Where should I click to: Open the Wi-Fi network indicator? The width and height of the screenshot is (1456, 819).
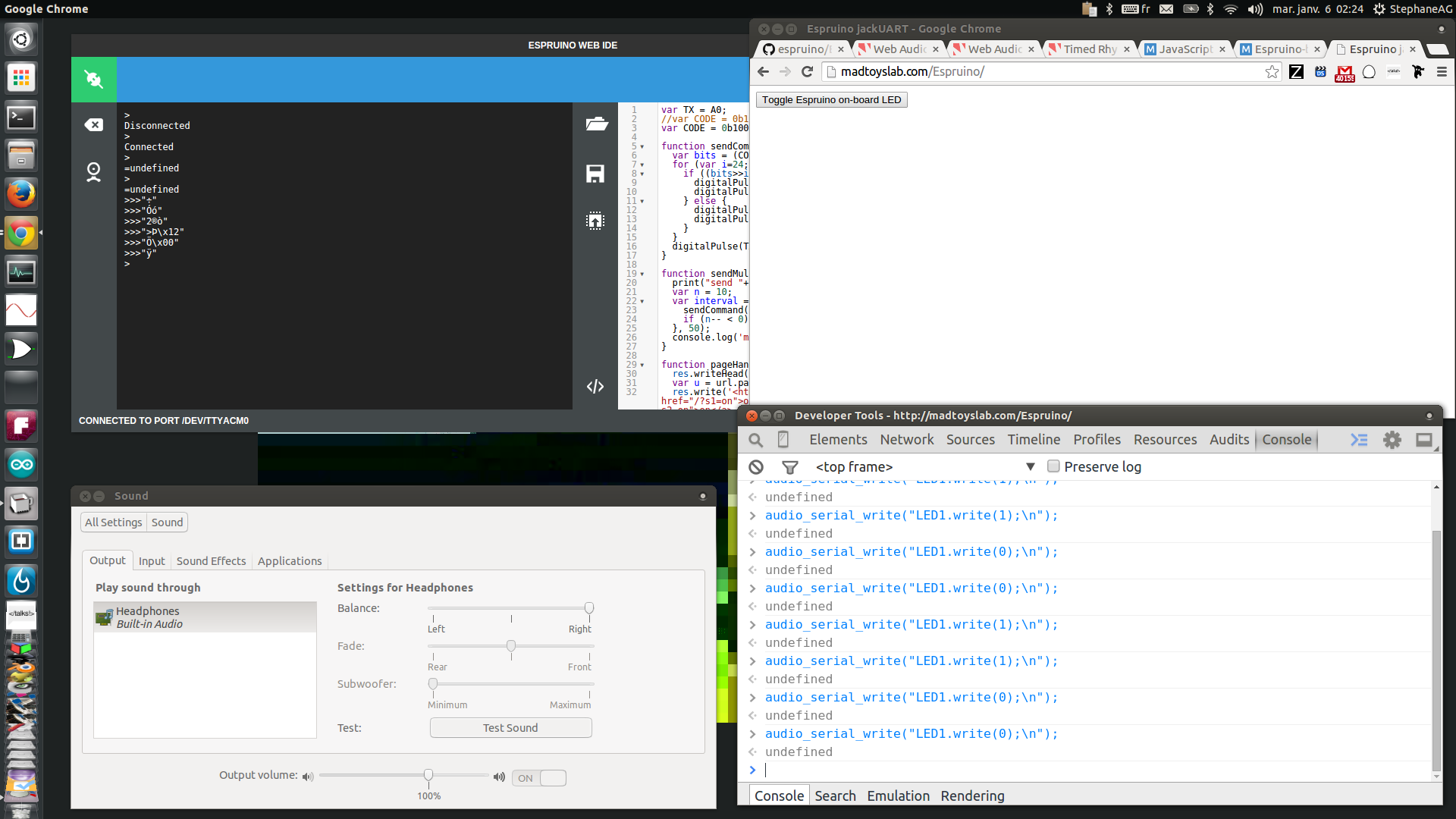[1230, 9]
